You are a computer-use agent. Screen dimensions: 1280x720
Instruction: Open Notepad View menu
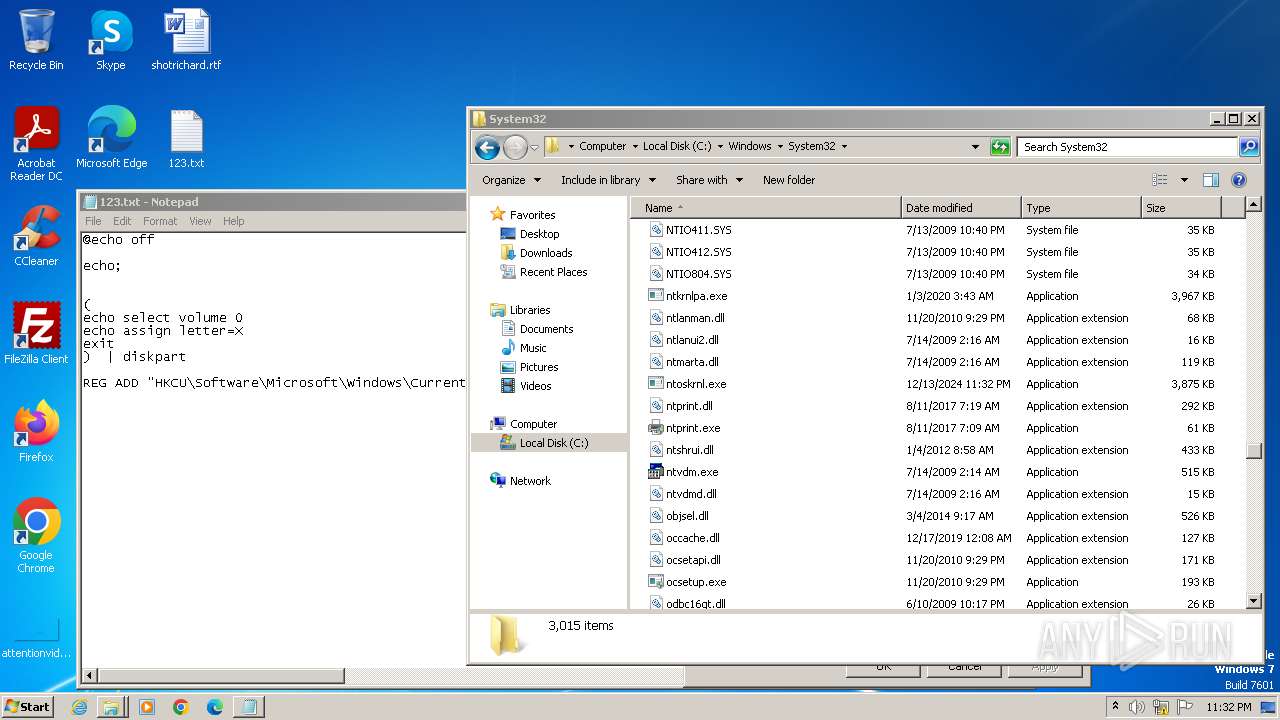coord(200,221)
